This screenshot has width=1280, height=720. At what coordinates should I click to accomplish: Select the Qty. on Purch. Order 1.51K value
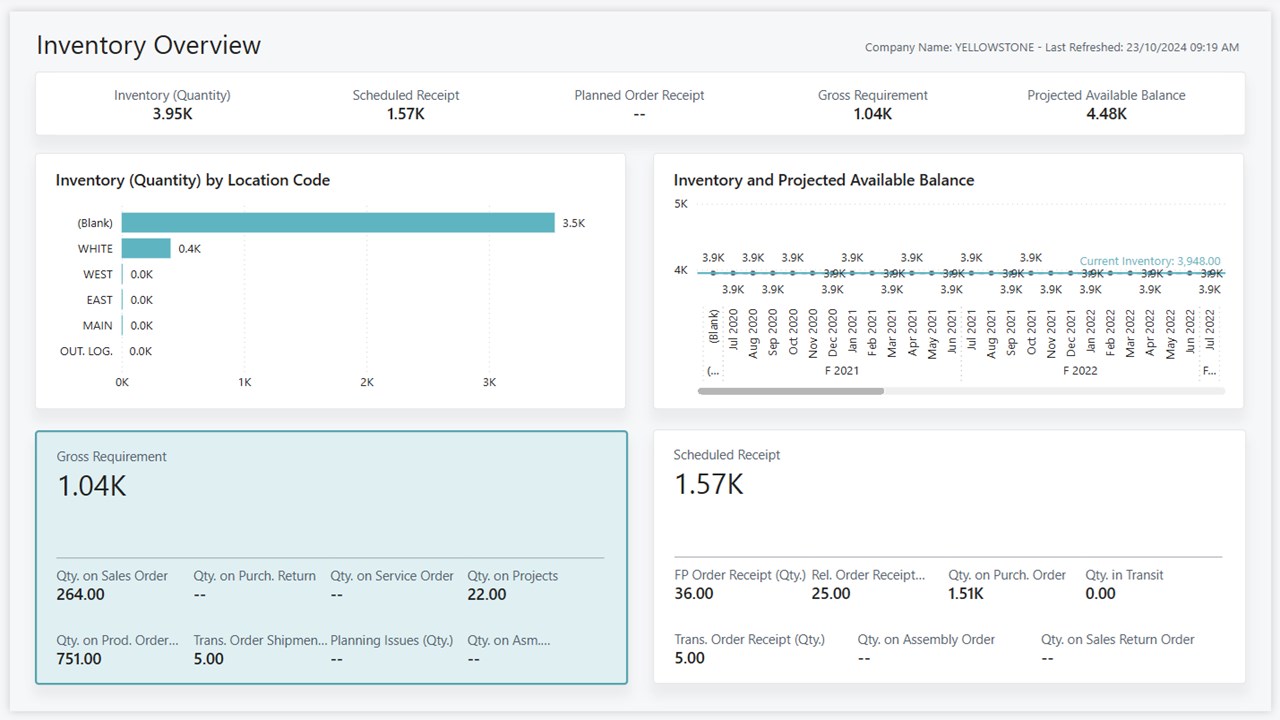[966, 593]
